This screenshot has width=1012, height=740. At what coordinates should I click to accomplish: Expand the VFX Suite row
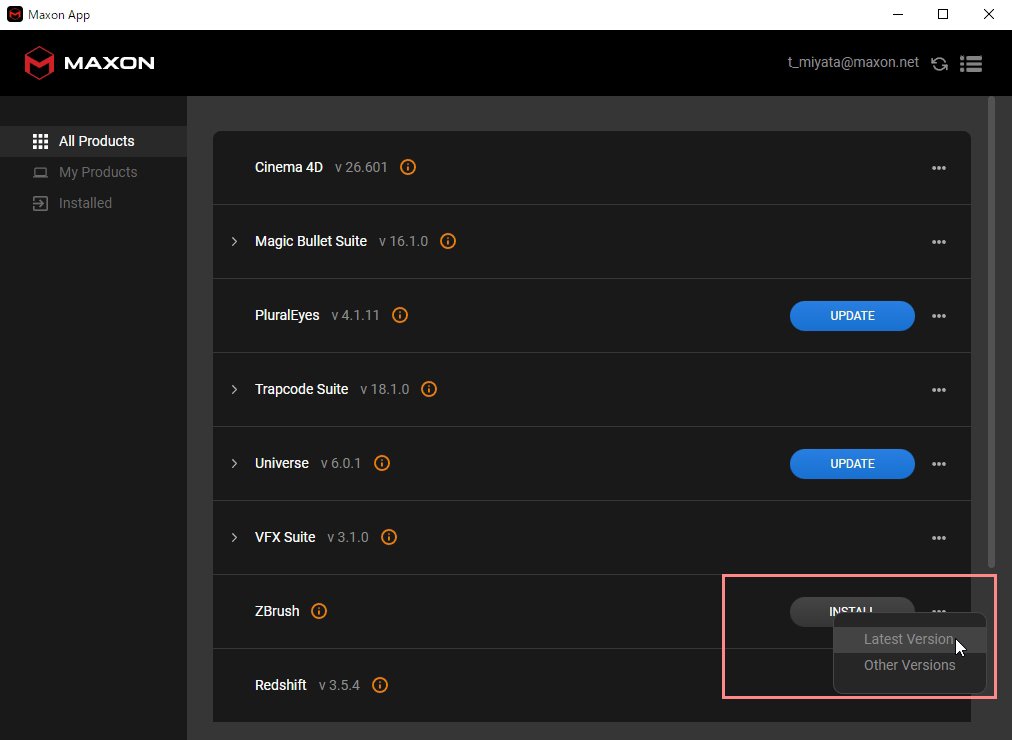tap(234, 537)
